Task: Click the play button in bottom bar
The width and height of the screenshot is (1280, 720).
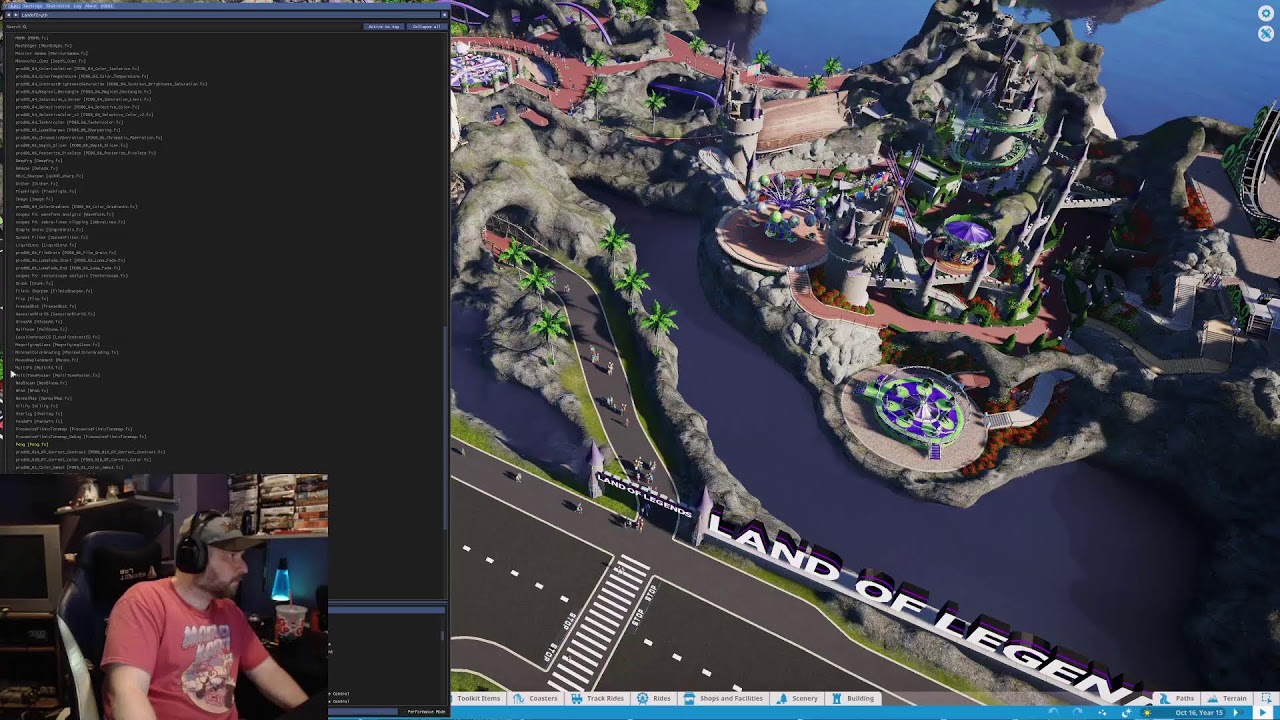Action: (x=1262, y=712)
